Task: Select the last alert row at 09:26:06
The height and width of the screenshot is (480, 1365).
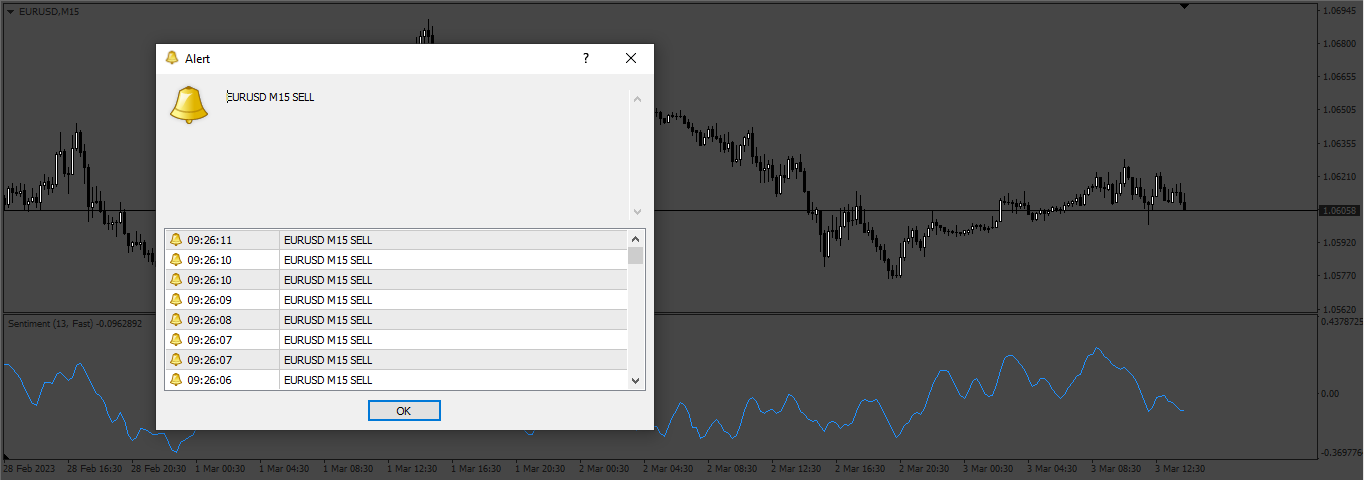Action: click(x=396, y=380)
